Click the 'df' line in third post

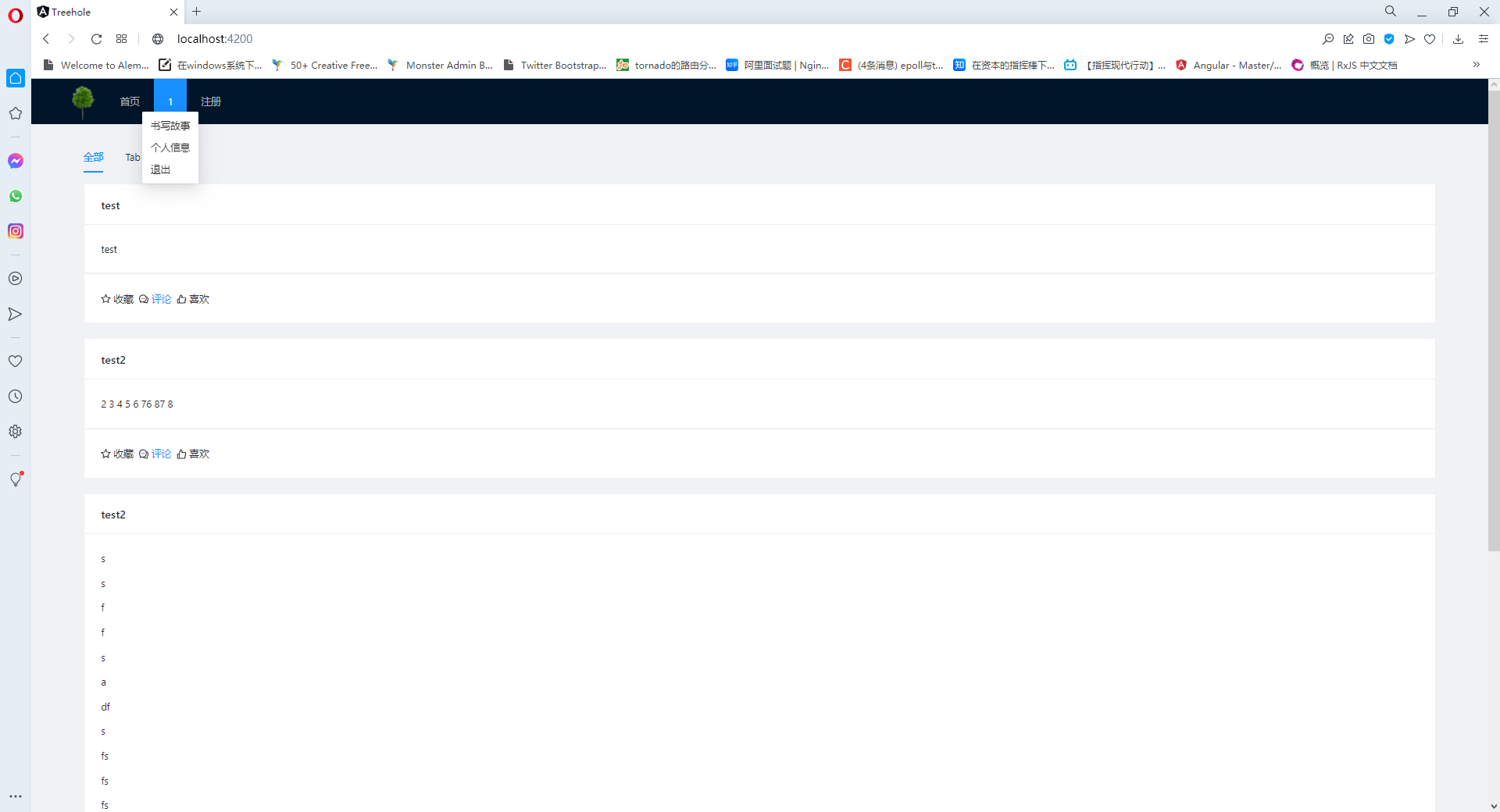[105, 707]
